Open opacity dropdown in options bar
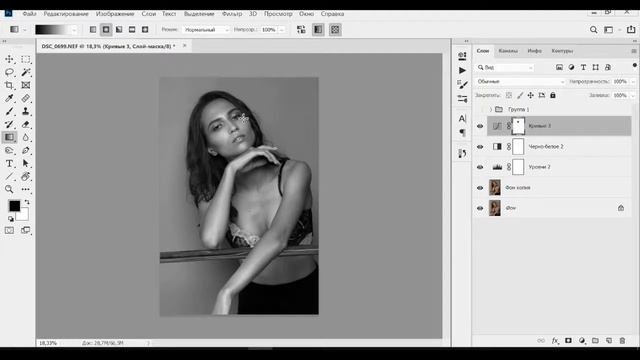Screen dimensions: 640x360 (x=281, y=30)
